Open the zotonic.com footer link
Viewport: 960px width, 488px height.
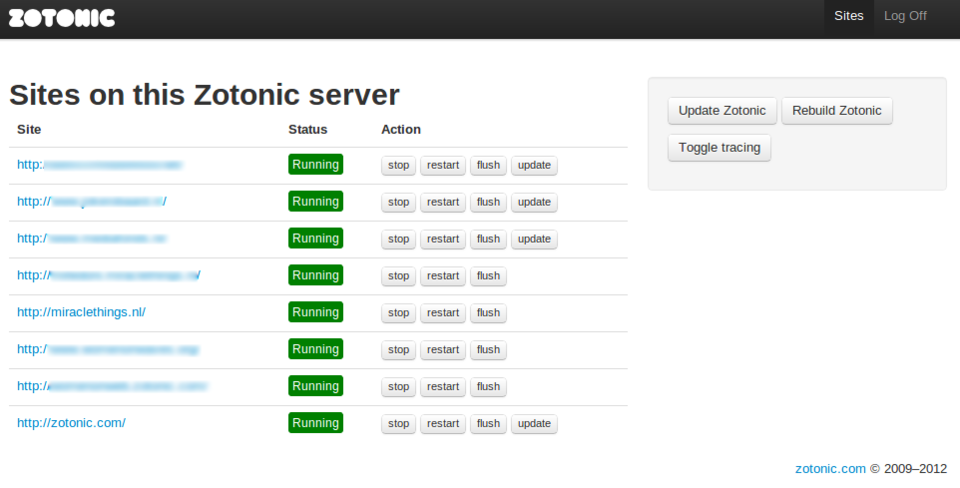click(830, 468)
